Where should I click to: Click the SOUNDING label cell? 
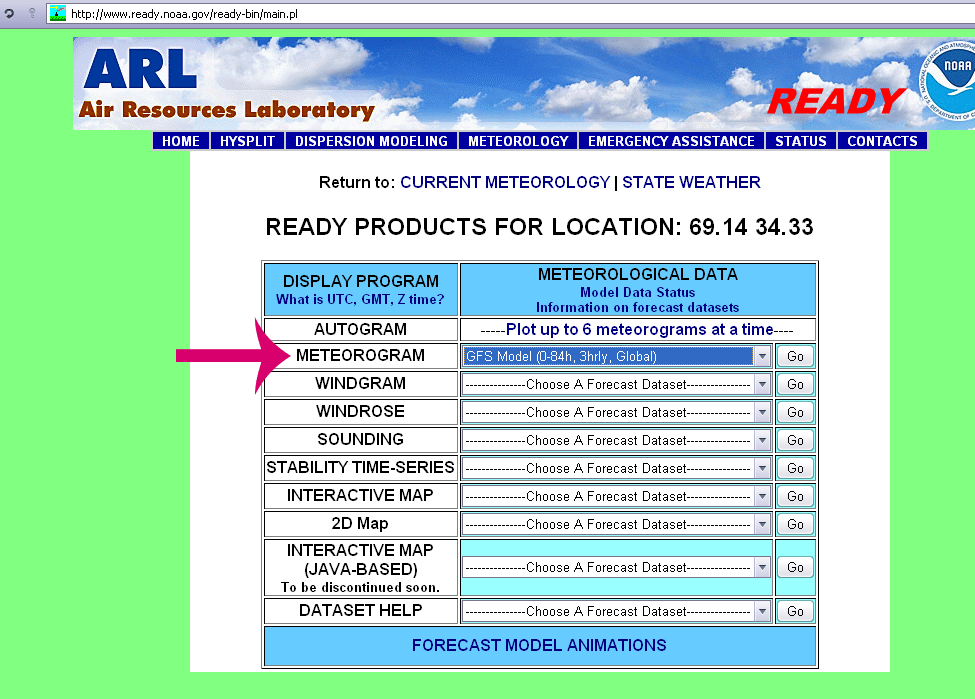(361, 440)
